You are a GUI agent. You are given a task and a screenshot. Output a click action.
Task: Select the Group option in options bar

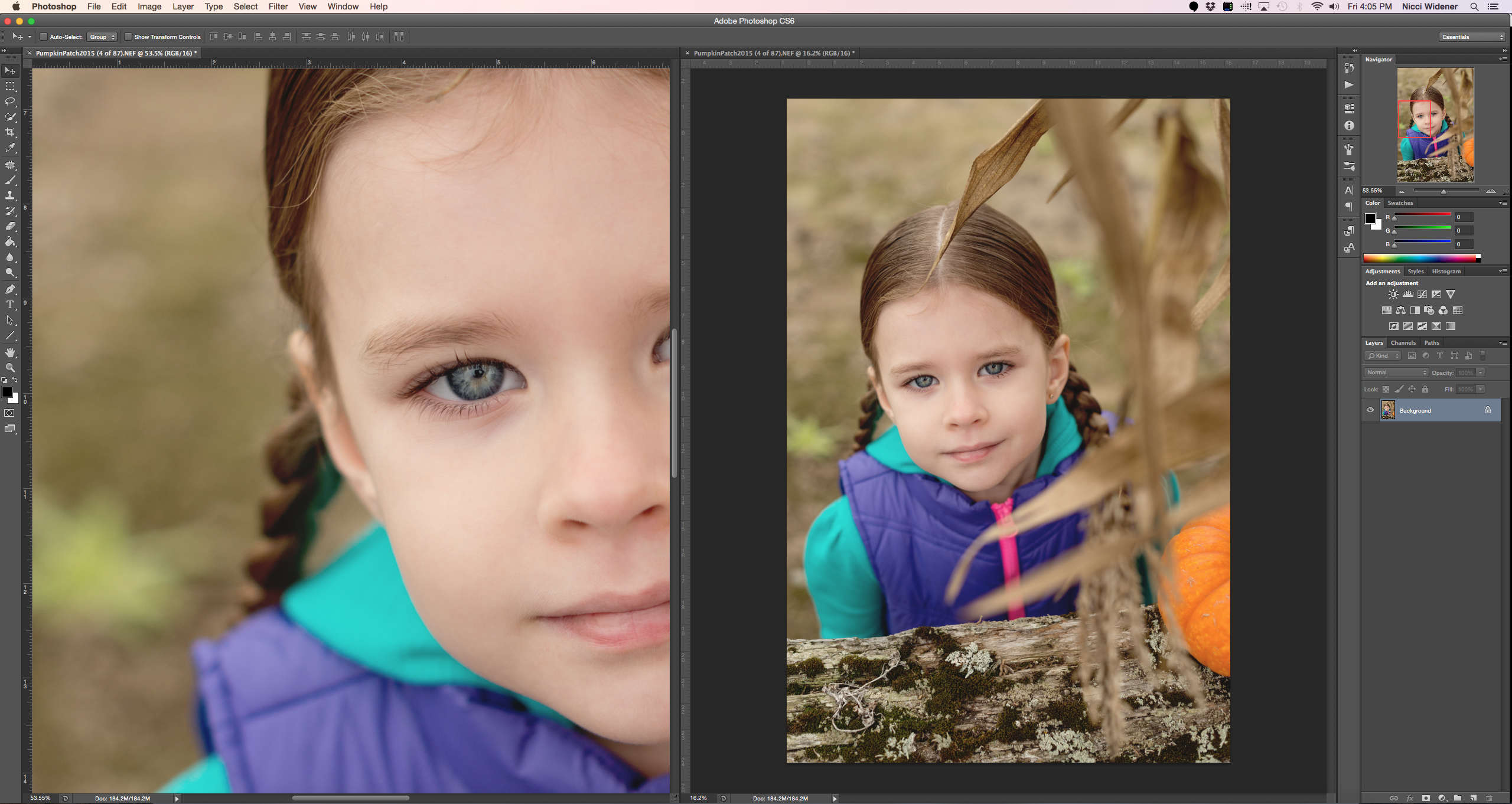[x=101, y=37]
